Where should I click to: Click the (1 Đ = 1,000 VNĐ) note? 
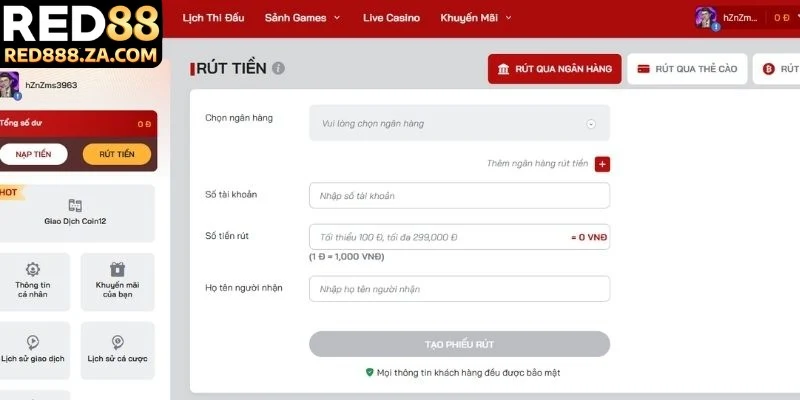346,257
